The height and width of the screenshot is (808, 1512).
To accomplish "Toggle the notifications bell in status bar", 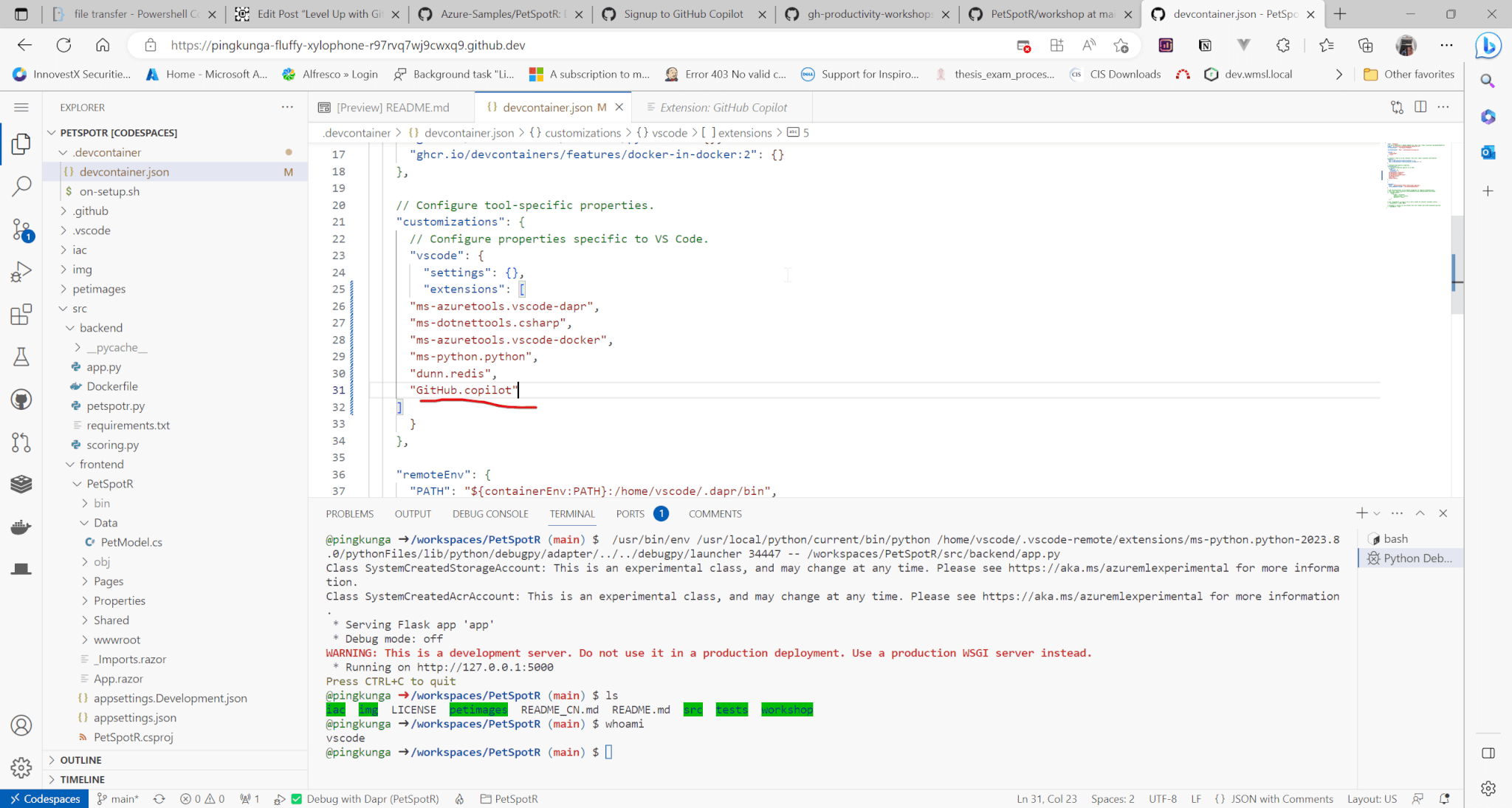I will click(x=1445, y=798).
